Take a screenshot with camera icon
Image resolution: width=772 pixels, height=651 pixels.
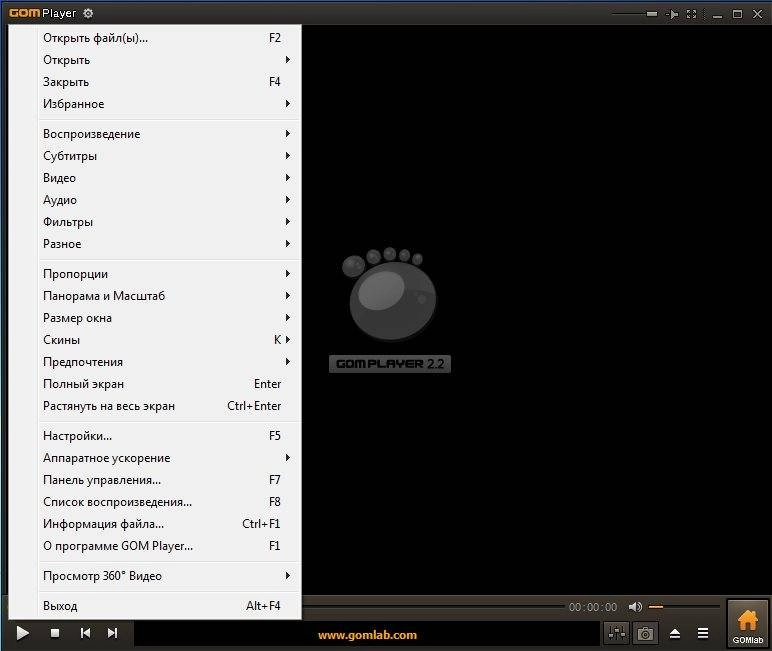(x=645, y=633)
